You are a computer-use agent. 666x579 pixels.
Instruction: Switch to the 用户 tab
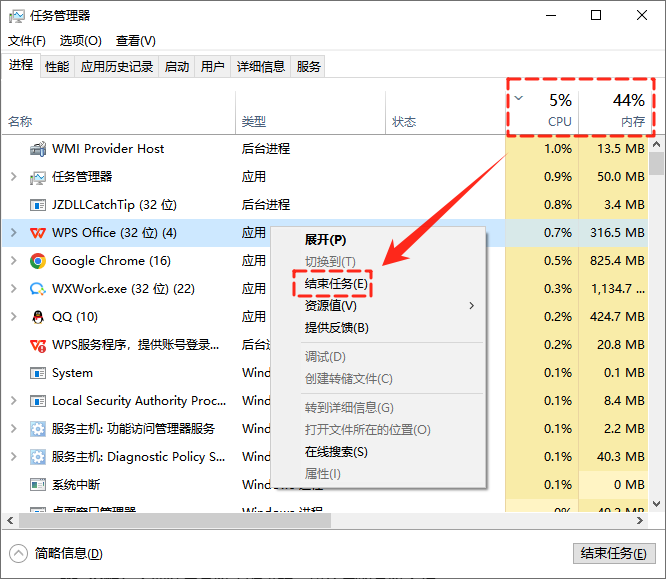(x=212, y=67)
